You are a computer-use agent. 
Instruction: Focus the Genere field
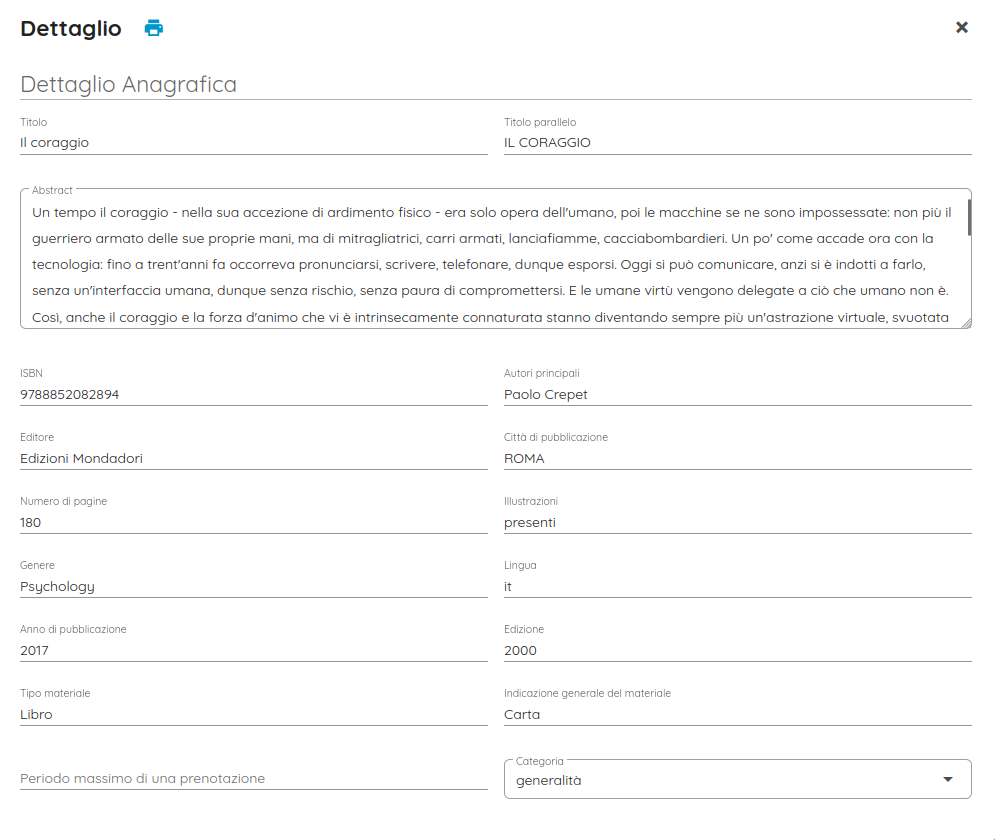pyautogui.click(x=253, y=587)
